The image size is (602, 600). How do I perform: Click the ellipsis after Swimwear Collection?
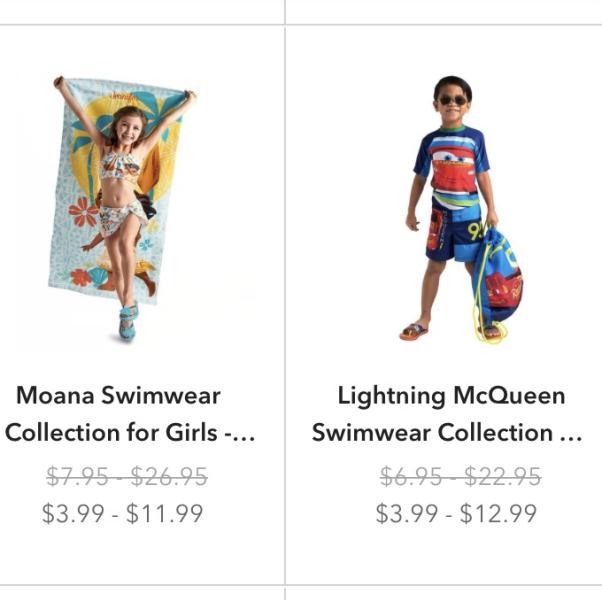click(571, 434)
